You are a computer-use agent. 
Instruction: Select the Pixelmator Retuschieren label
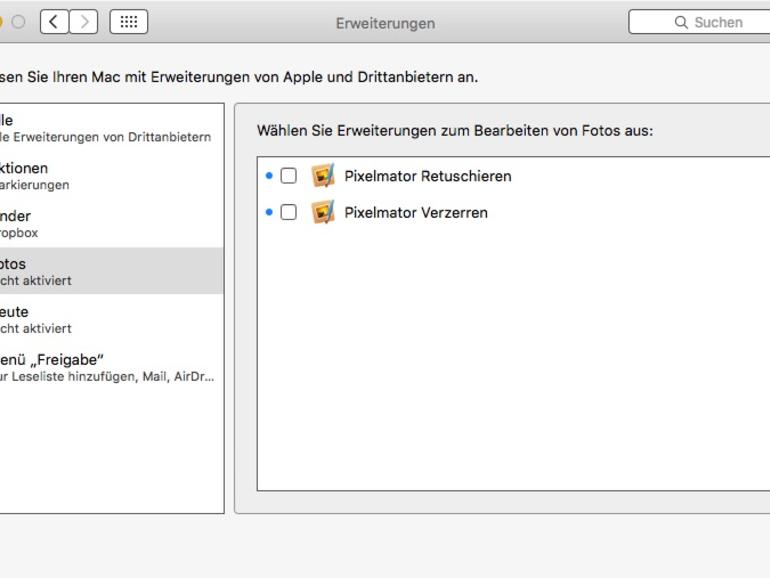point(428,176)
